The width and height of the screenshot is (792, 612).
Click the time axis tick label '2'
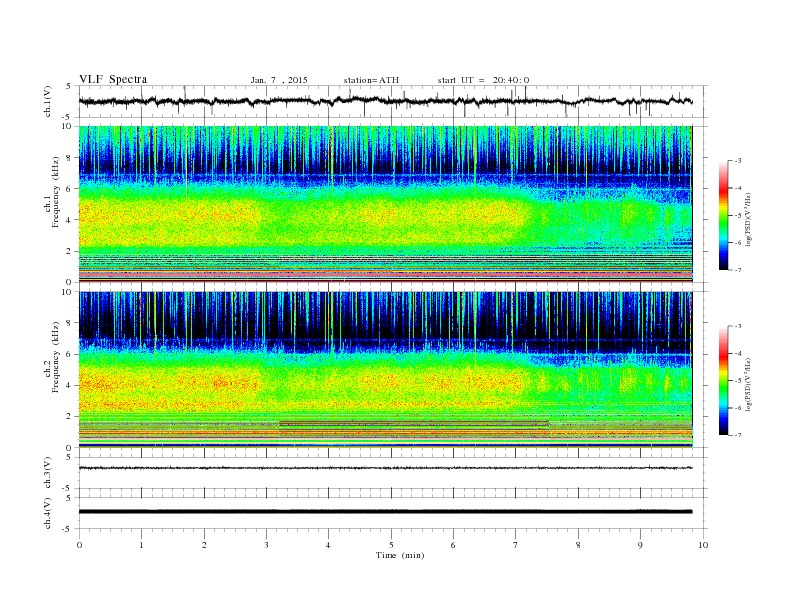pos(204,545)
